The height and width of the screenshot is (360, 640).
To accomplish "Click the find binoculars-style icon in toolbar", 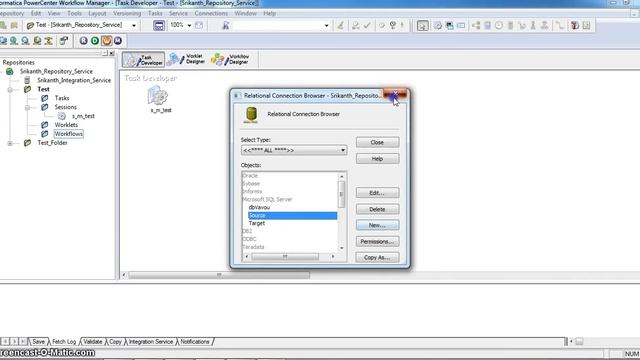I will click(225, 25).
